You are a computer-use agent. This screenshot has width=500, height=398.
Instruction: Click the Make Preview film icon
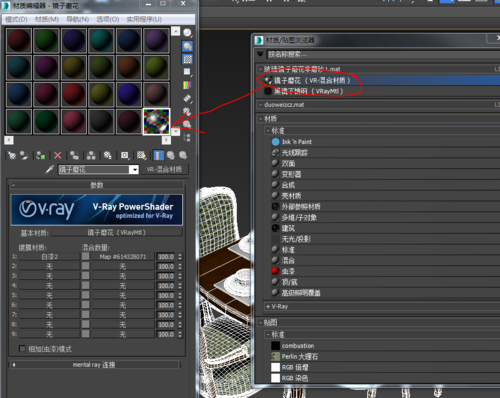(187, 98)
